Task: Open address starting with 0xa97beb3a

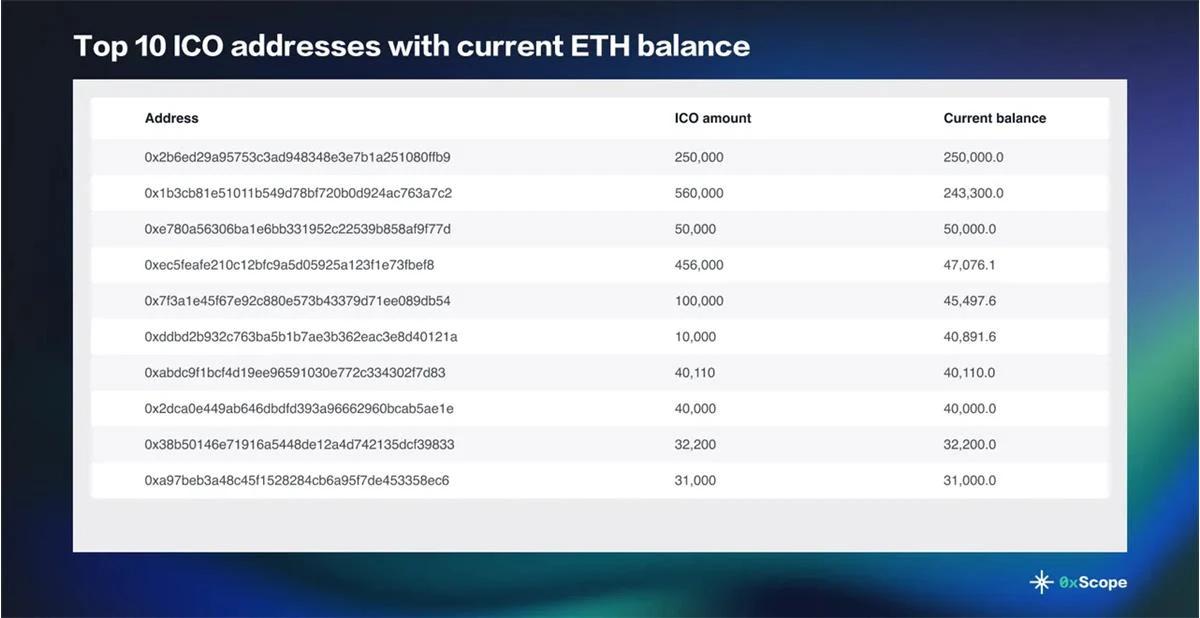Action: [297, 480]
